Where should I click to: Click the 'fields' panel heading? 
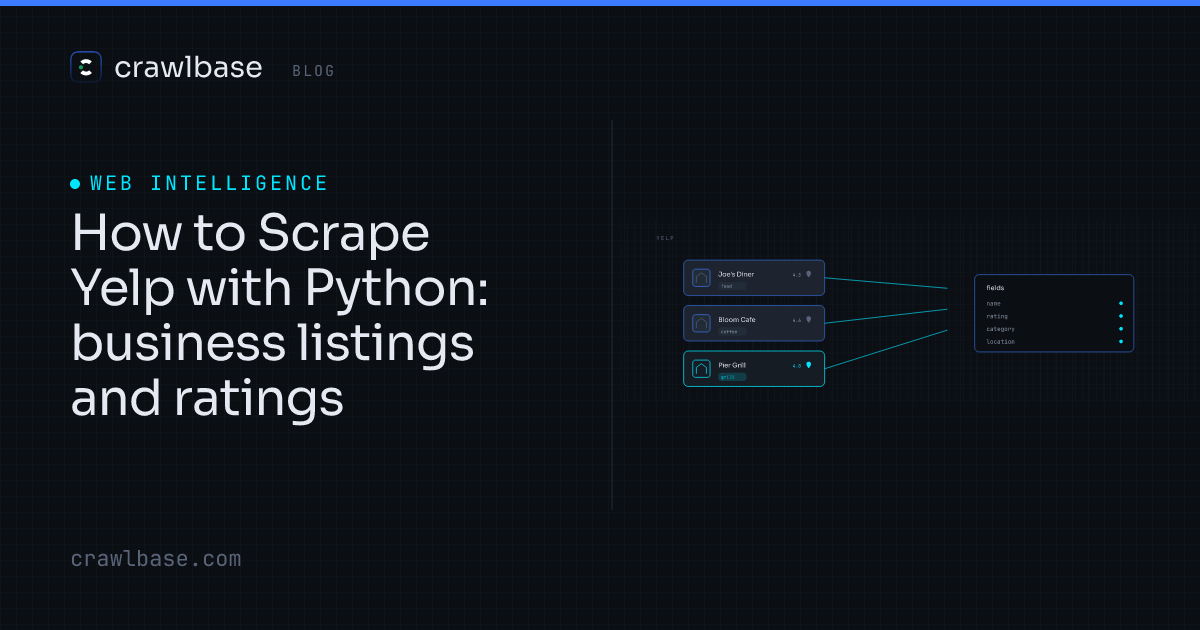[x=995, y=288]
